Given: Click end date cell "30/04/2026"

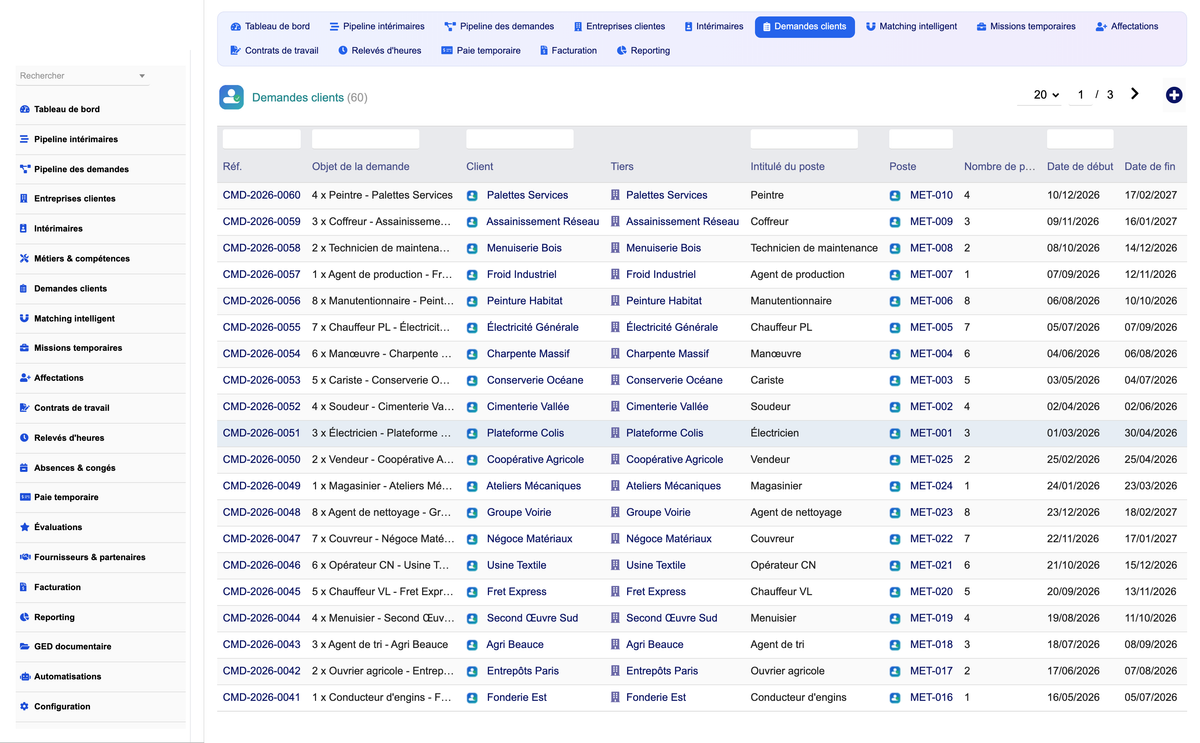Looking at the screenshot, I should [1151, 434].
